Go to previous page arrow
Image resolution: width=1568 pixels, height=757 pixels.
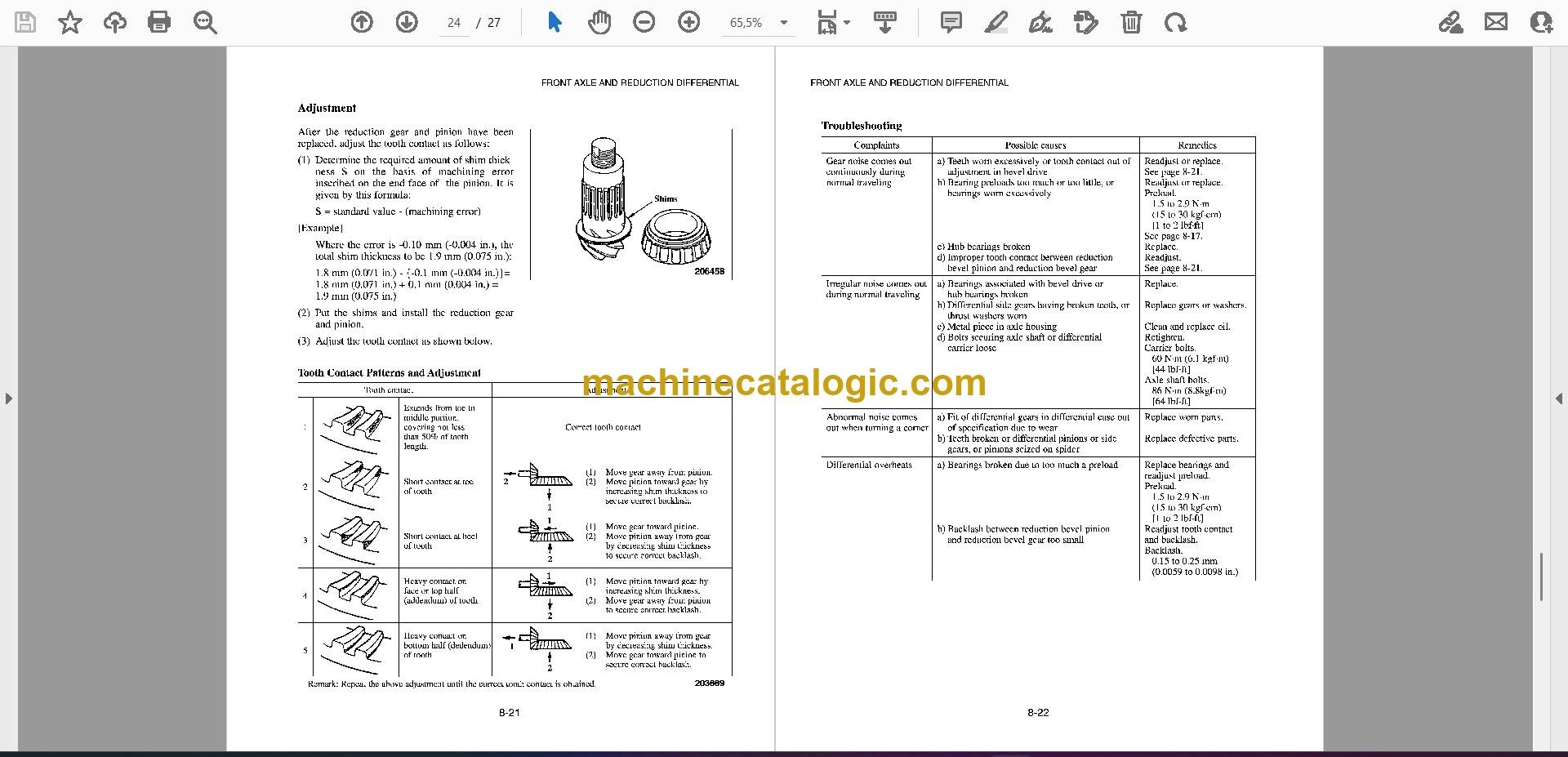pyautogui.click(x=362, y=23)
